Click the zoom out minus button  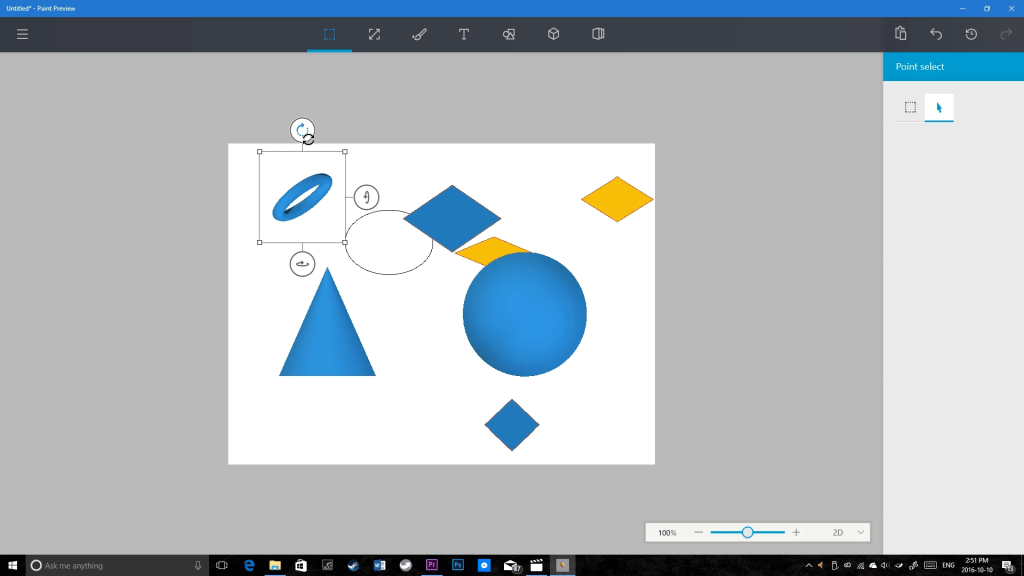(x=698, y=532)
